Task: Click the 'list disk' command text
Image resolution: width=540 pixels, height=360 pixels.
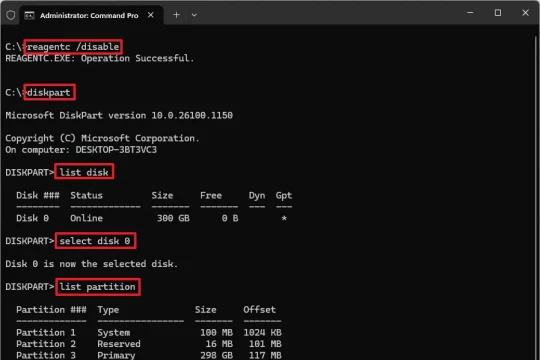Action: [x=84, y=172]
